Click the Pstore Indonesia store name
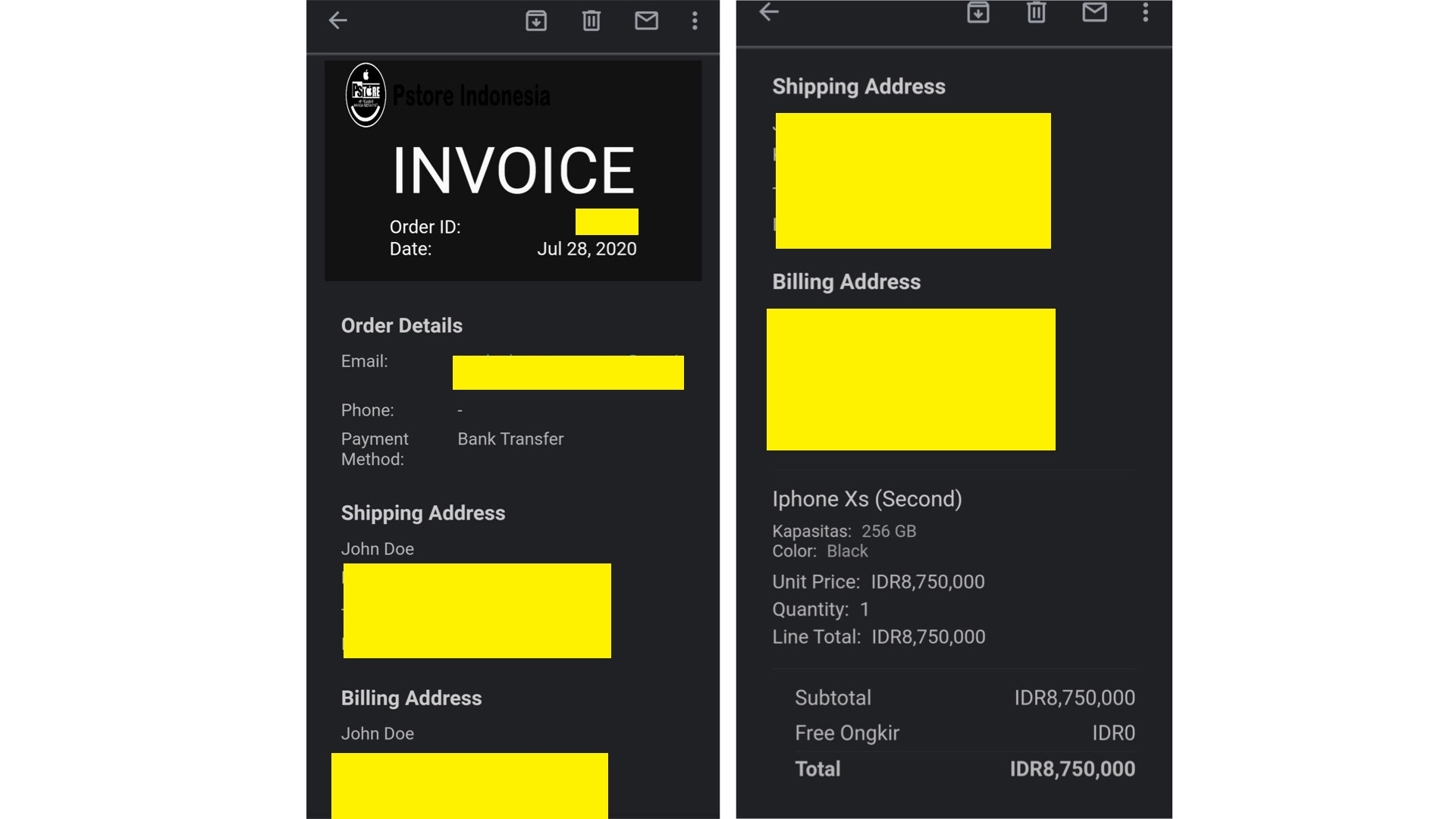 [x=471, y=96]
